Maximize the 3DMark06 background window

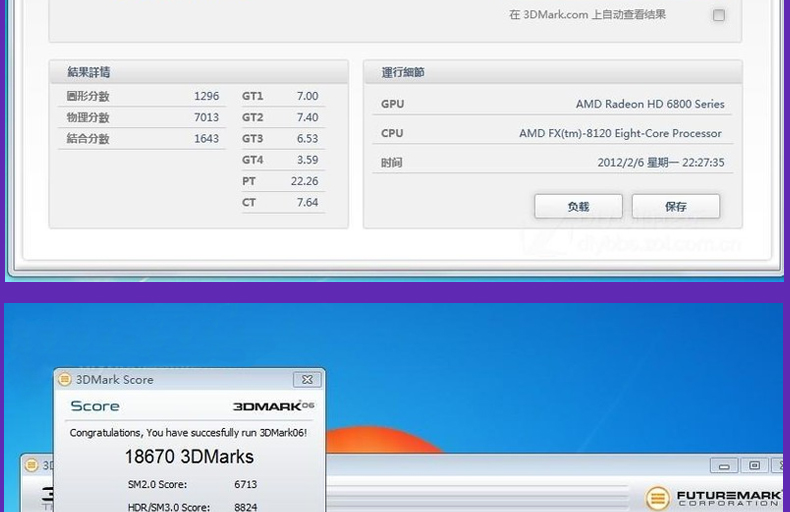(754, 466)
